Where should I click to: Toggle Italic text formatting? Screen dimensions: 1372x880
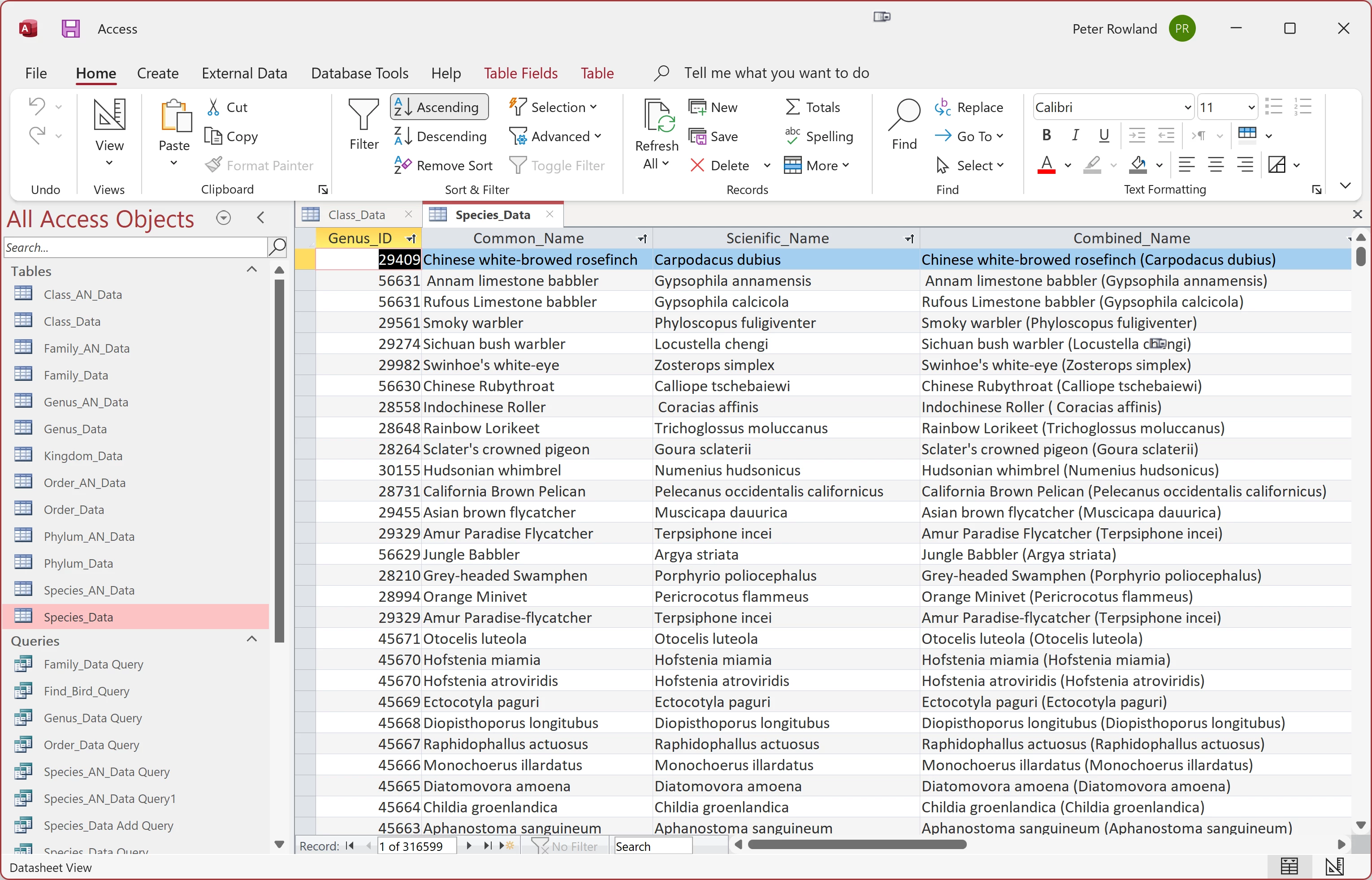click(x=1075, y=135)
